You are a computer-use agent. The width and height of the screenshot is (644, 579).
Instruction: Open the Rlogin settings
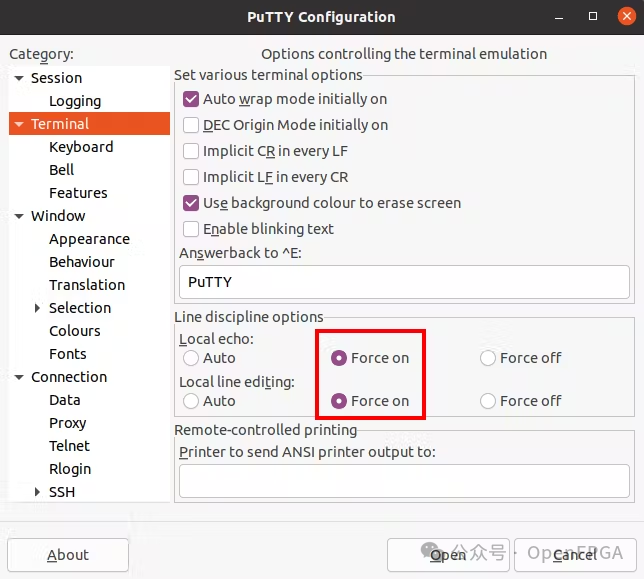coord(70,469)
